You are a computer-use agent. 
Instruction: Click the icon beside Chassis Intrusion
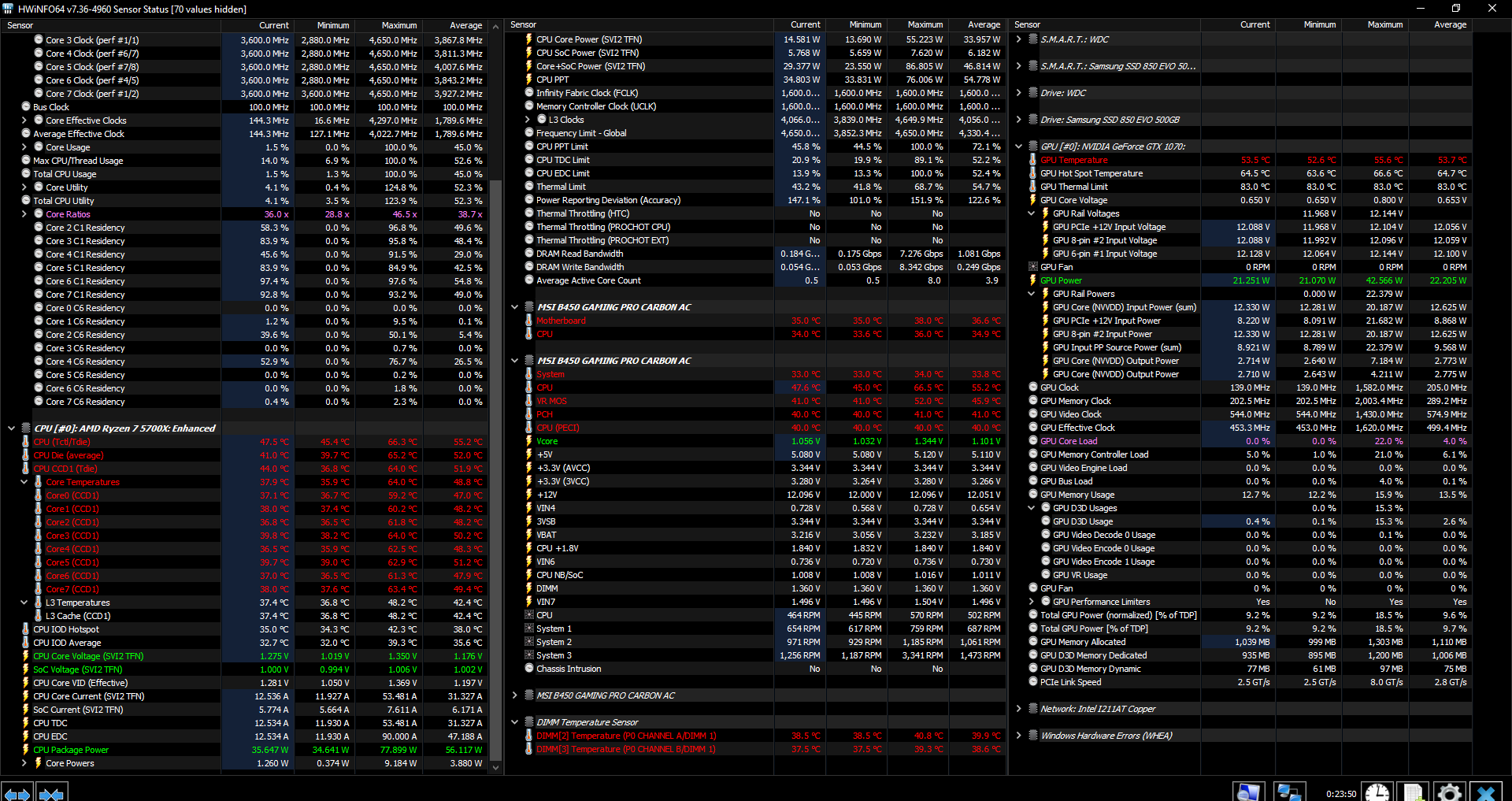click(x=529, y=669)
